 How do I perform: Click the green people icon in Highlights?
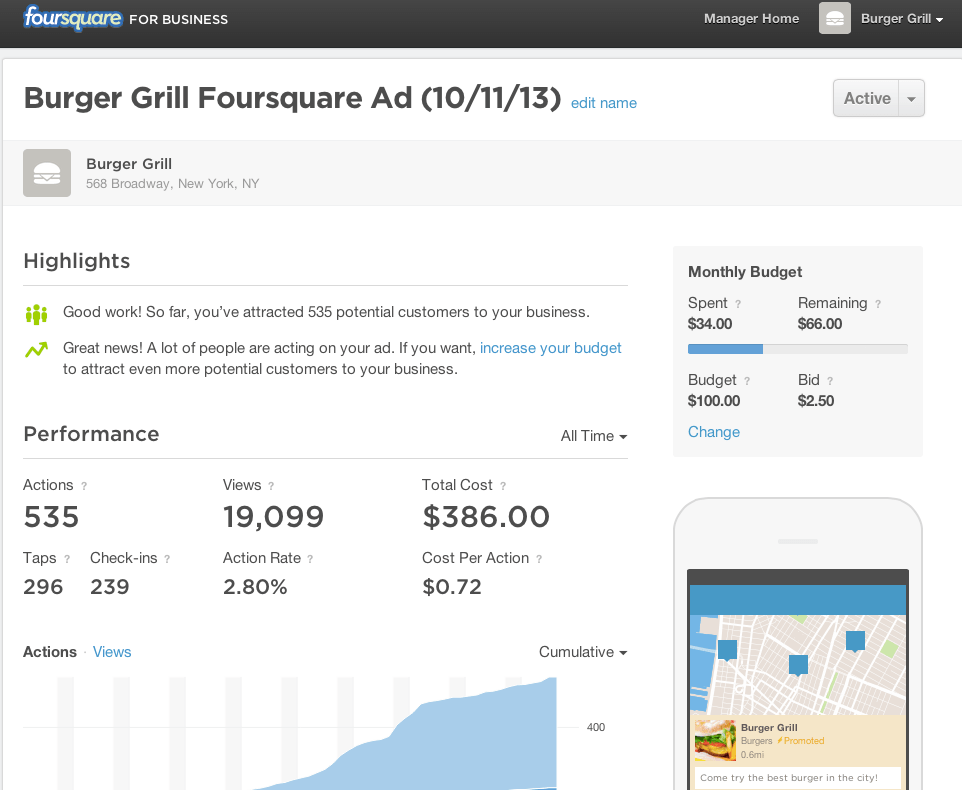point(36,314)
